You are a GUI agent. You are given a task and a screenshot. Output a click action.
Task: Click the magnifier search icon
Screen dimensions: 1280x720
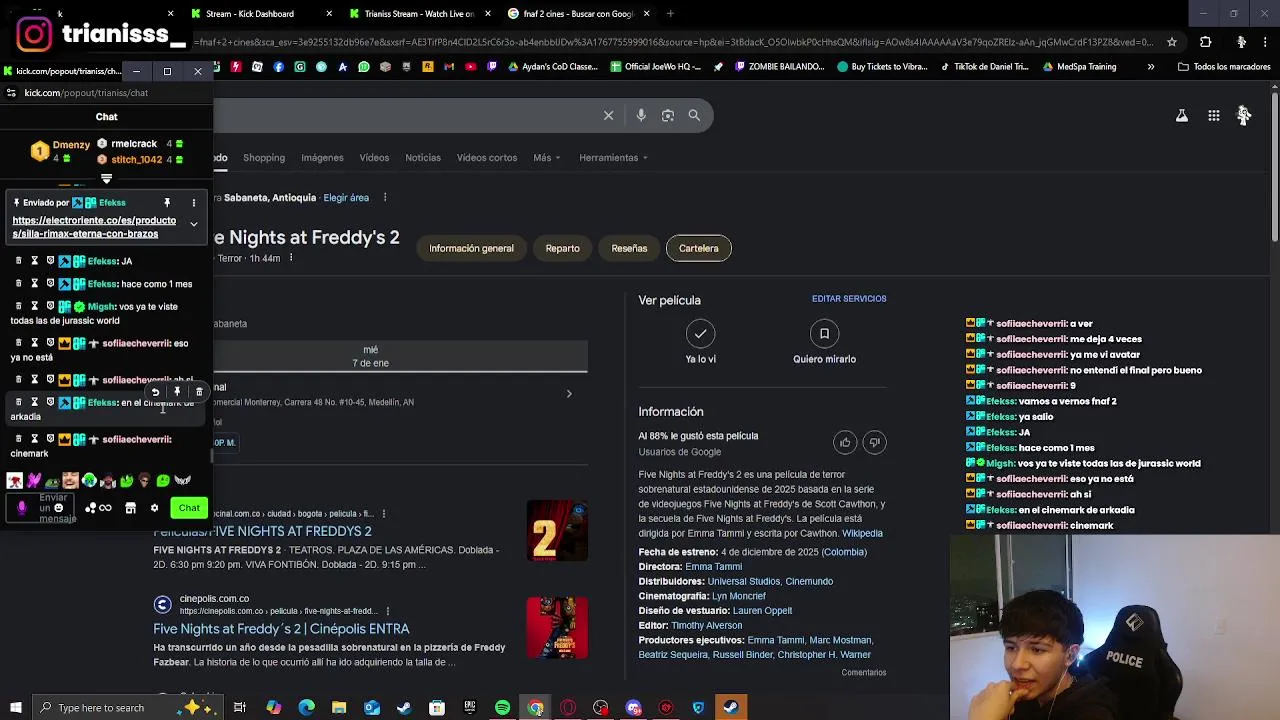[x=694, y=115]
